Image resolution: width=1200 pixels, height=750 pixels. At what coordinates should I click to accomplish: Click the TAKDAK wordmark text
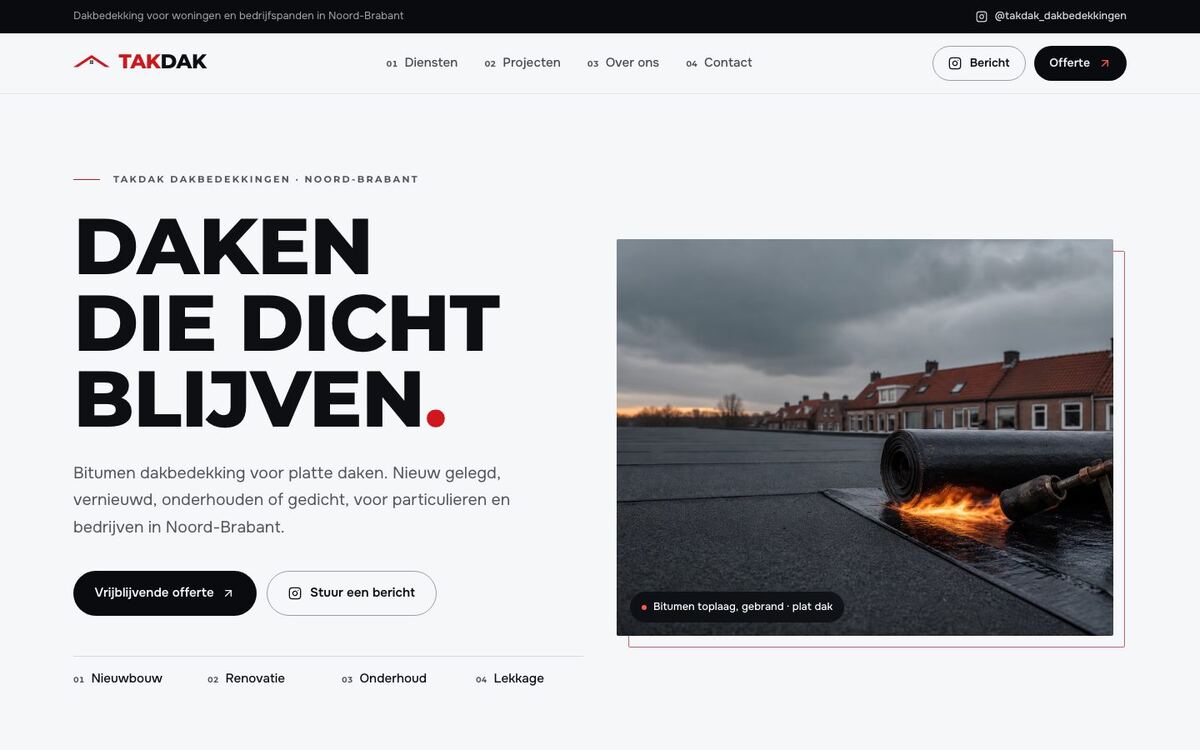point(163,62)
